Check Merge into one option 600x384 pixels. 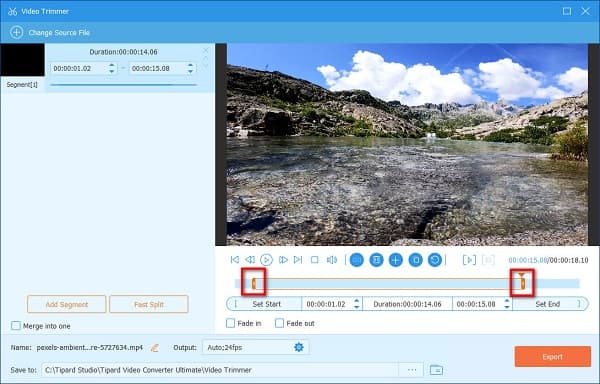[16, 326]
